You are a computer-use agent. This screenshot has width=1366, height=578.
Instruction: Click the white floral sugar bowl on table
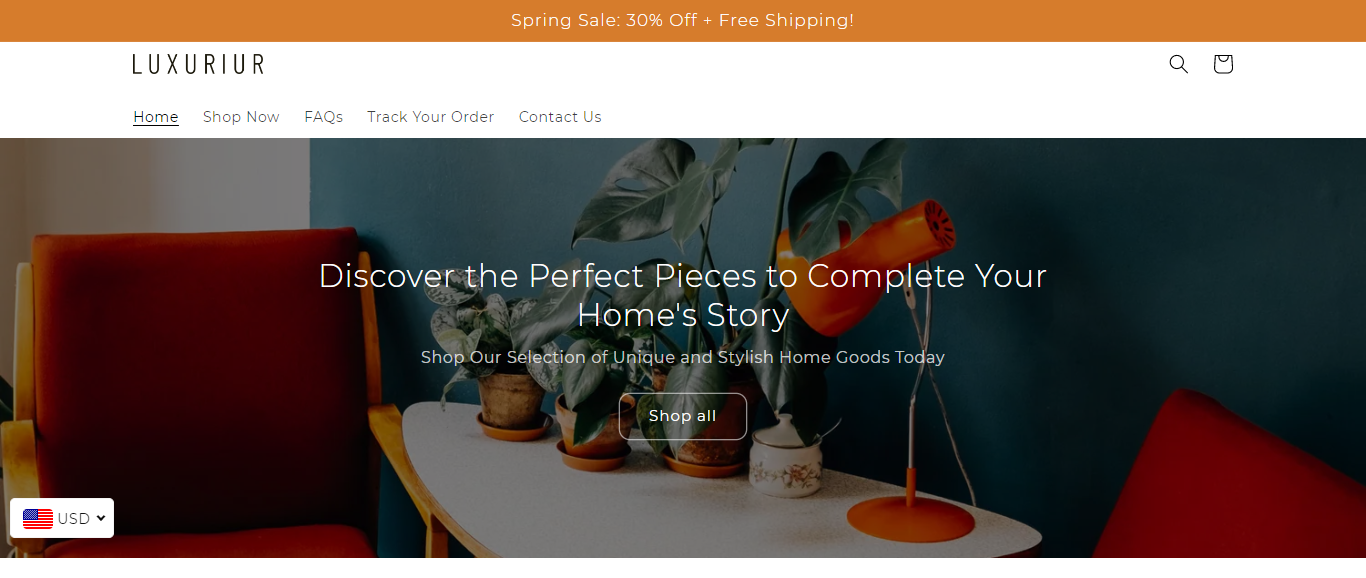tap(786, 460)
